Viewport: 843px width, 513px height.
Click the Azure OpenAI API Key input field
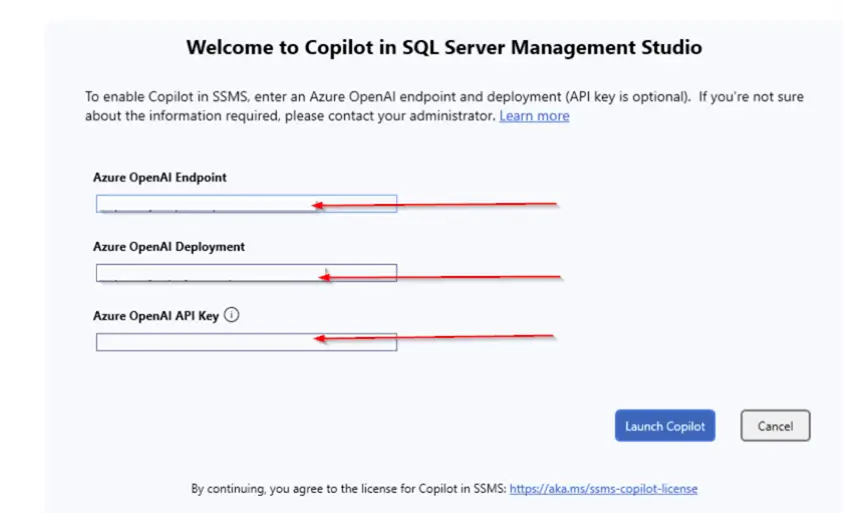246,342
